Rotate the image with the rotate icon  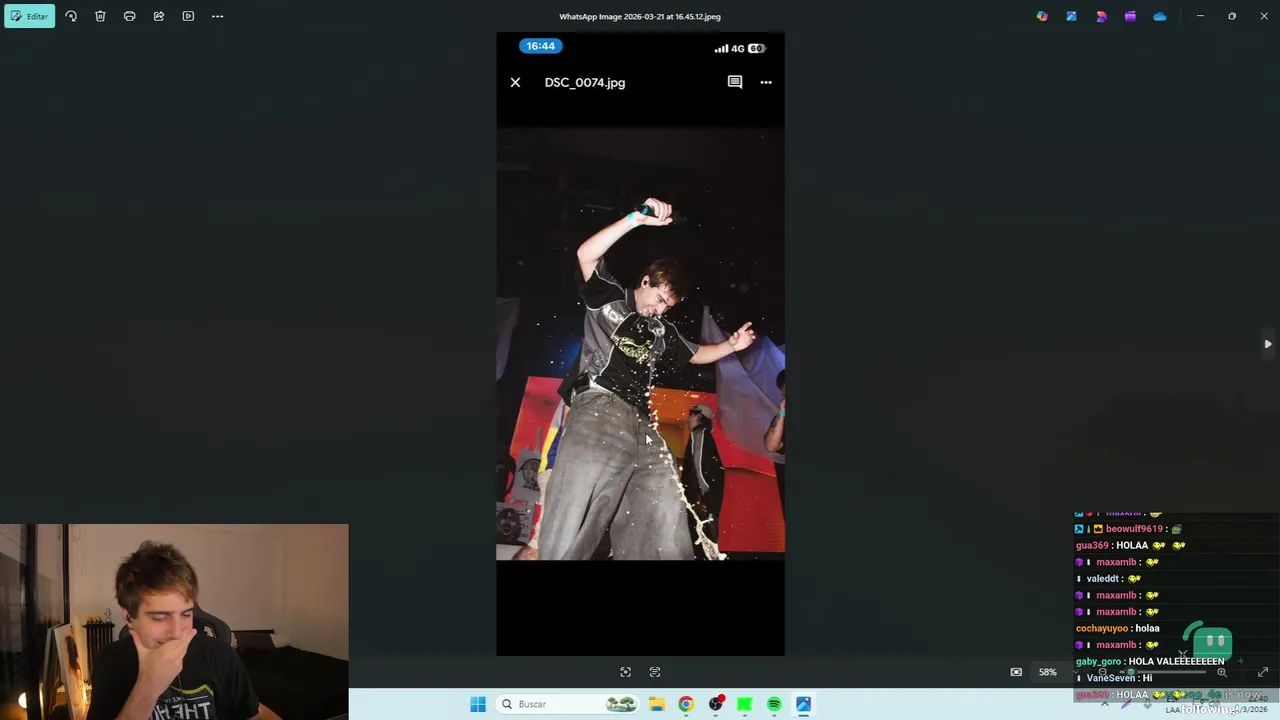[x=71, y=16]
